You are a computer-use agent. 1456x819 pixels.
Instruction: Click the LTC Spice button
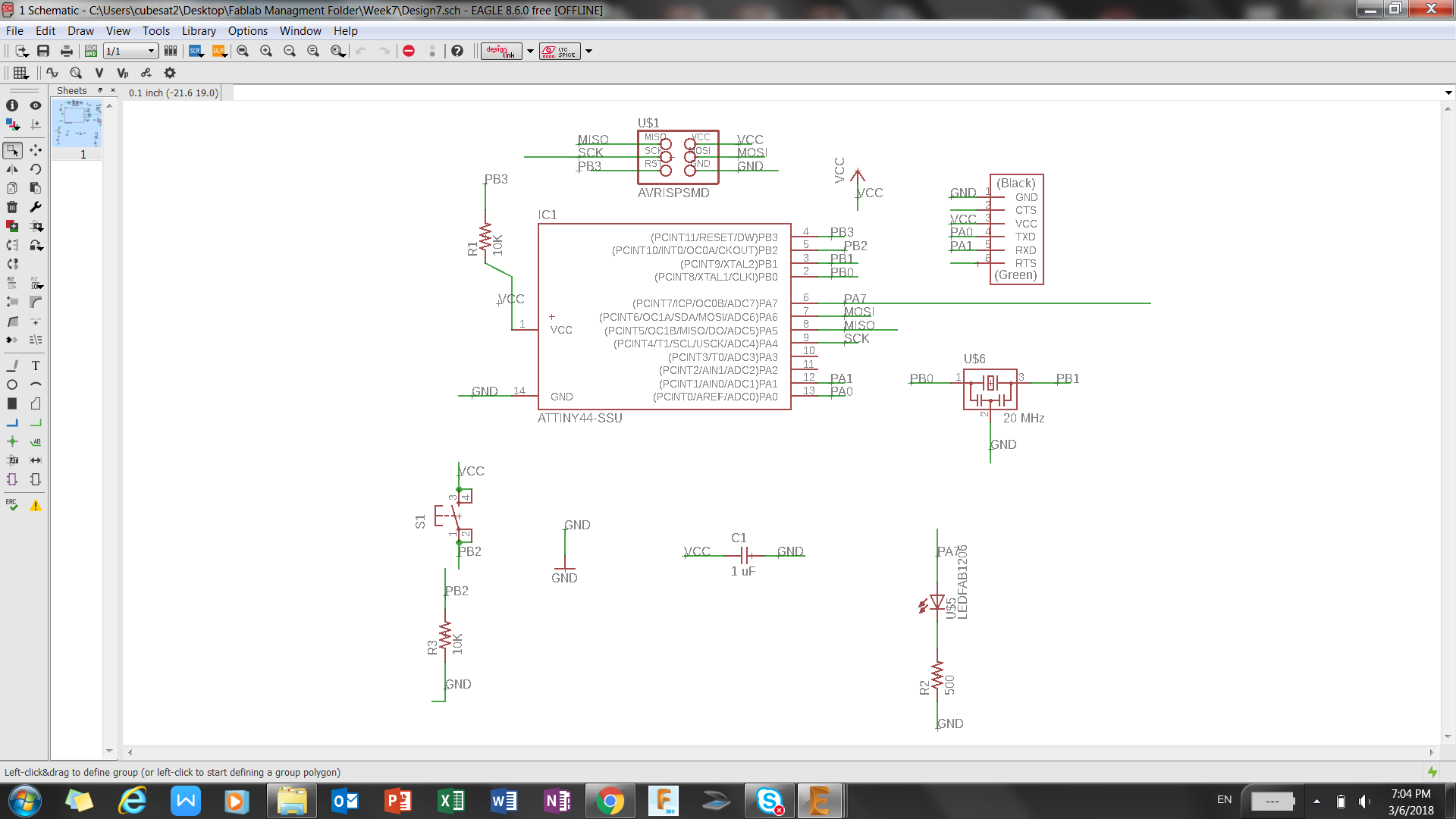pos(559,51)
